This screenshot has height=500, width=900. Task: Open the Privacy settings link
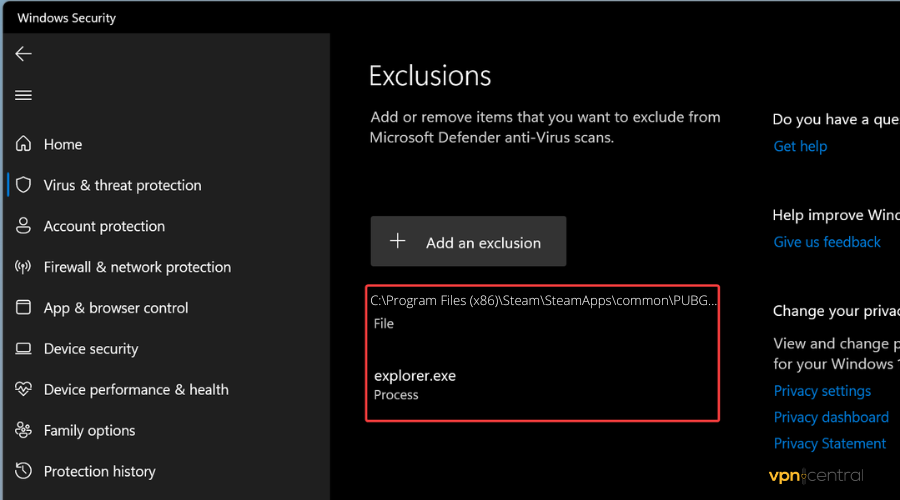pos(822,391)
